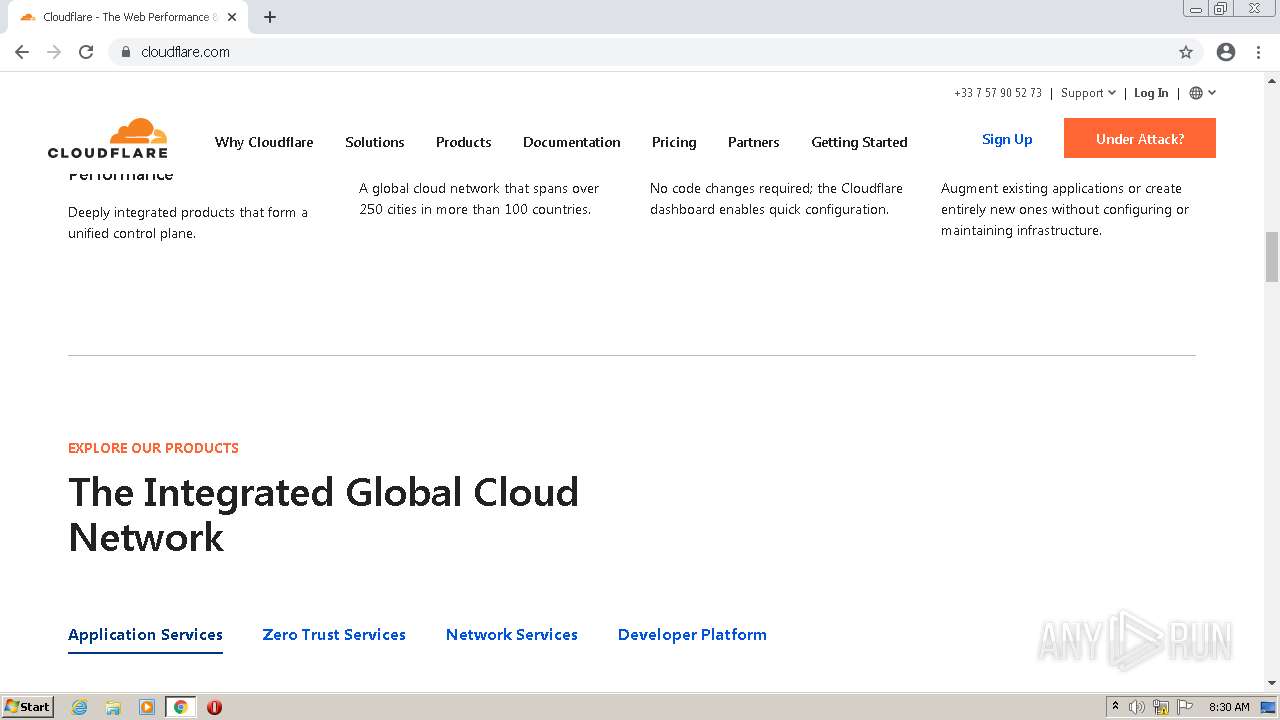Open the Products menu
This screenshot has height=720, width=1280.
tap(464, 142)
